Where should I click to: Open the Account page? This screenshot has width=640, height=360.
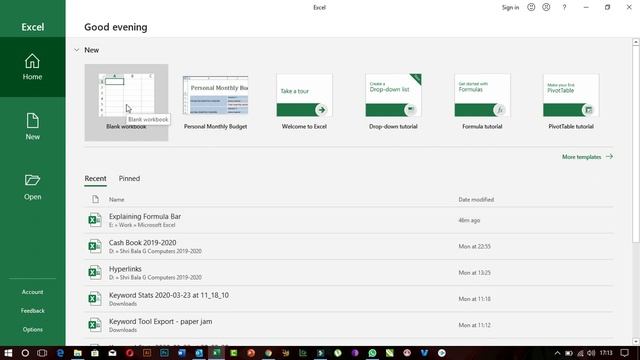(32, 292)
